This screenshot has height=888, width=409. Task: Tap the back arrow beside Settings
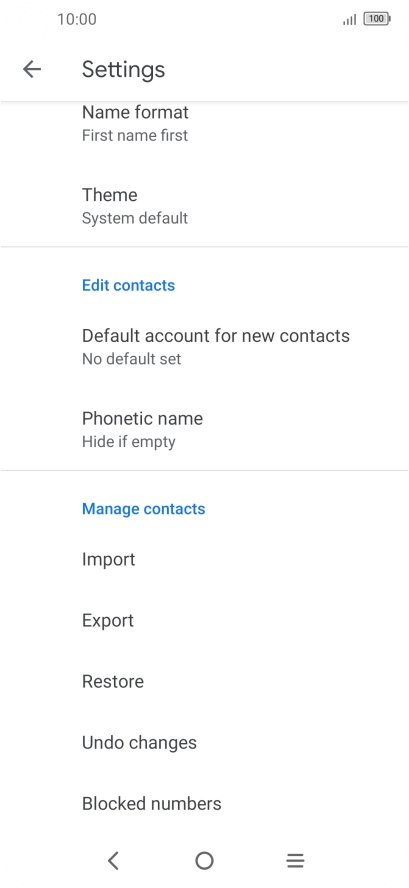point(32,69)
